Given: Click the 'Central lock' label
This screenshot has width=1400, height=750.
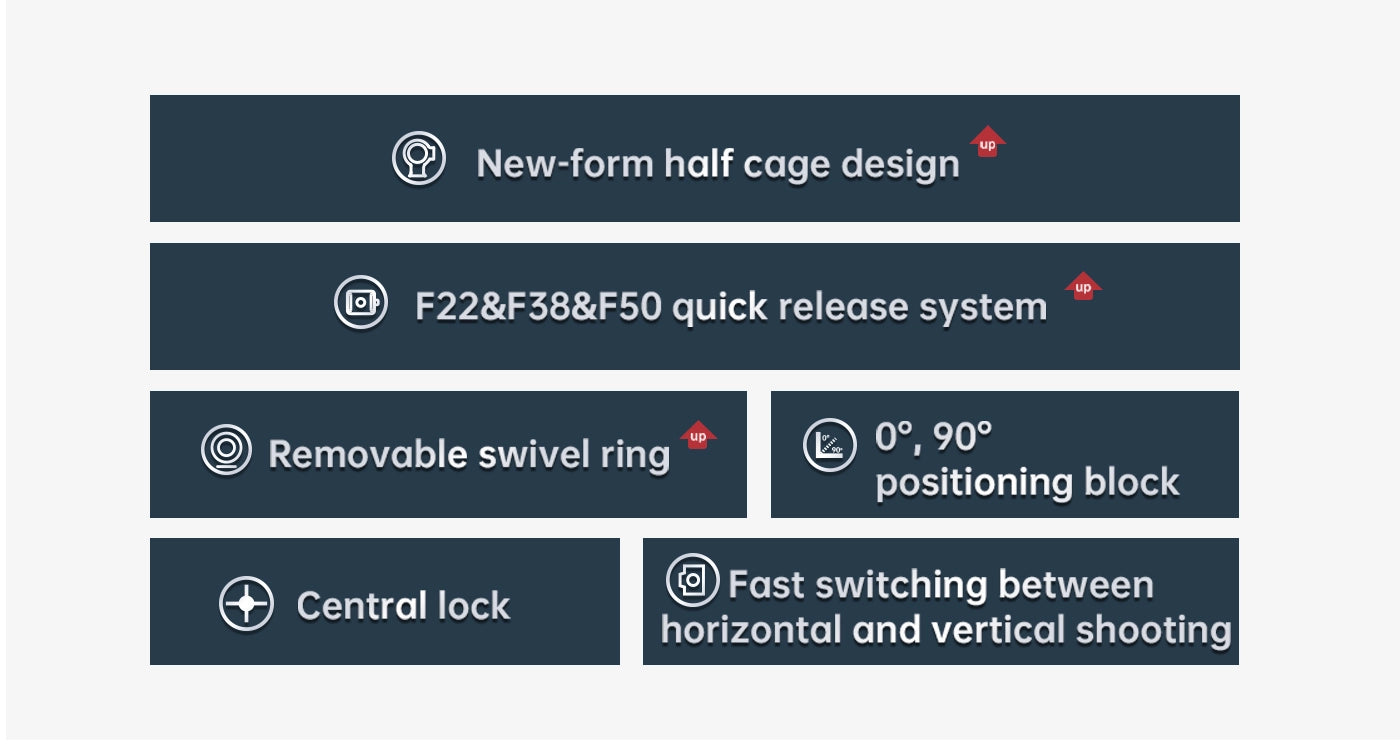Looking at the screenshot, I should [x=404, y=606].
